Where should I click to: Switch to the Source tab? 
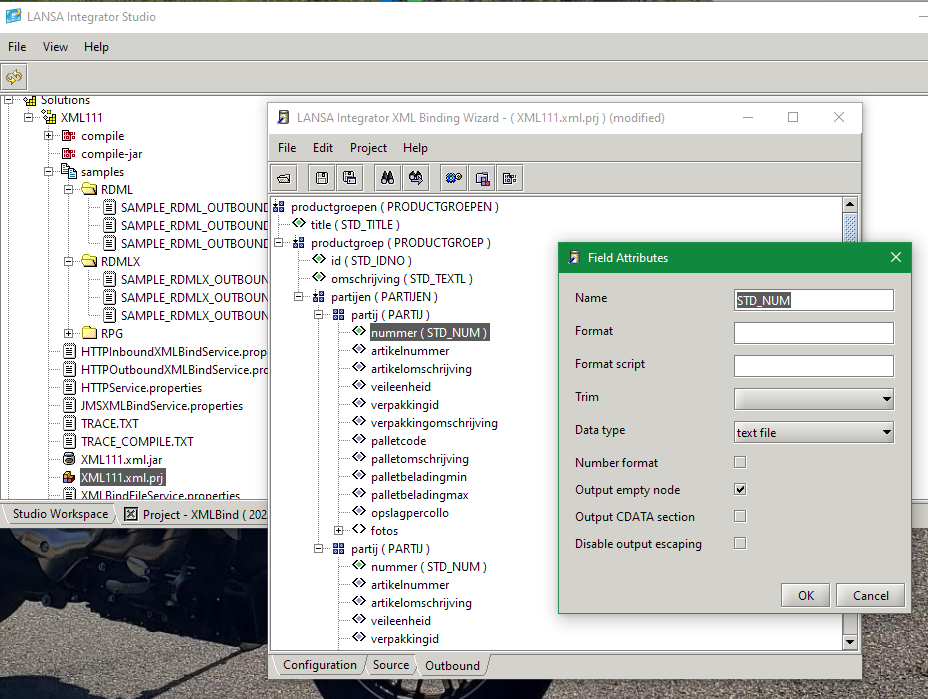391,665
